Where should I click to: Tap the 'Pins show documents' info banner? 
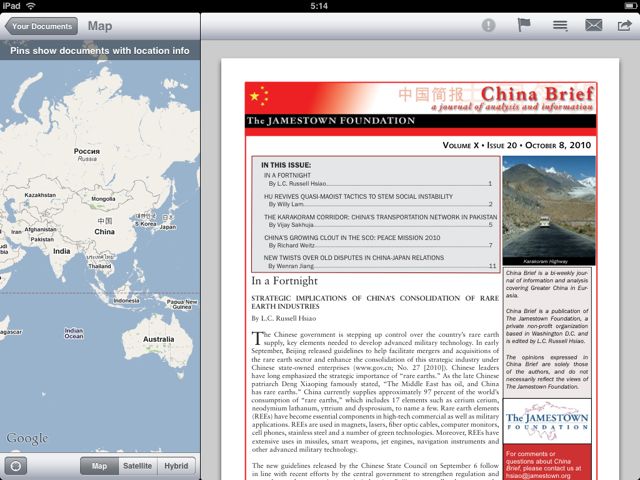(x=100, y=51)
